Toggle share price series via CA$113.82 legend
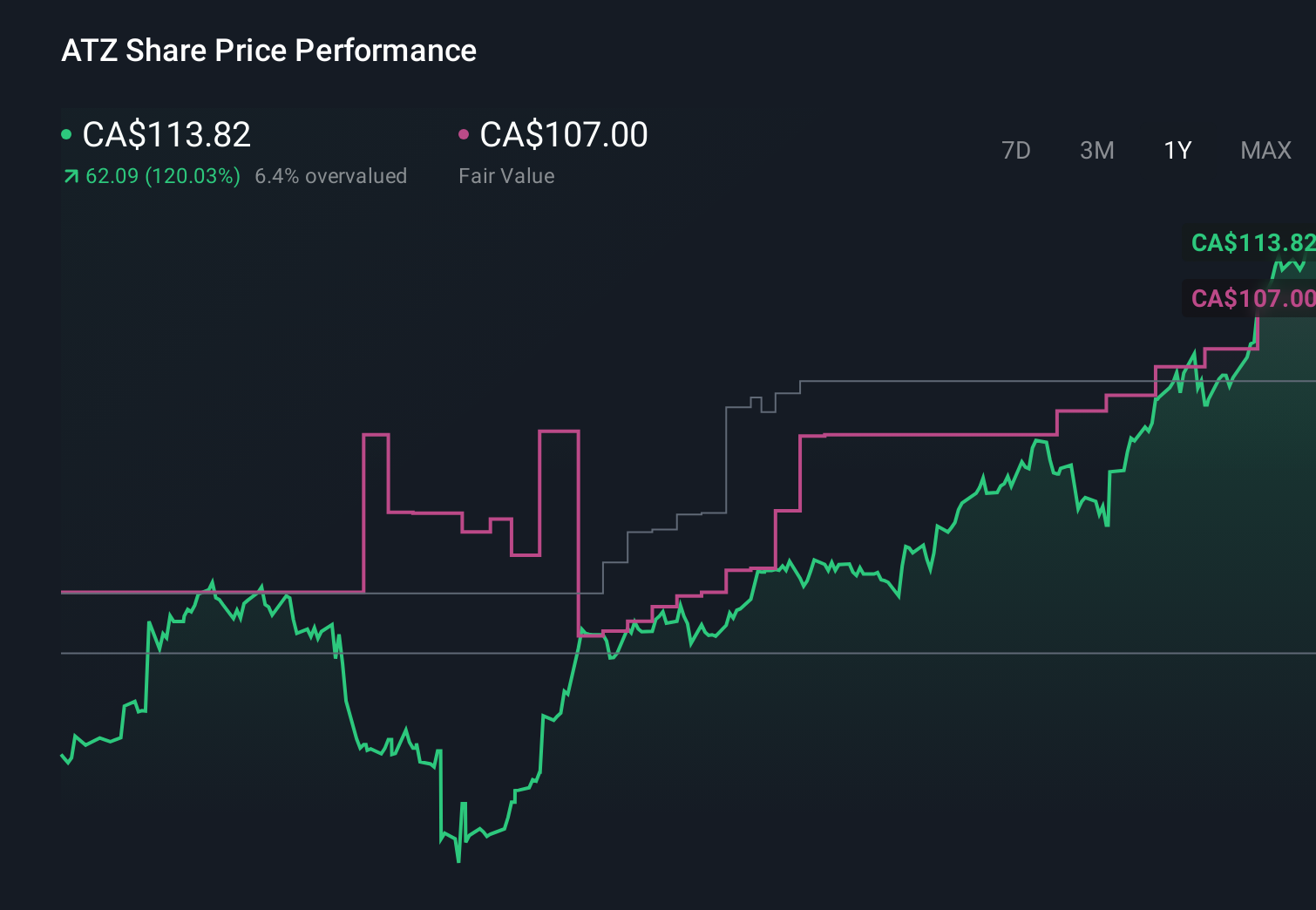The image size is (1316, 910). (x=166, y=134)
